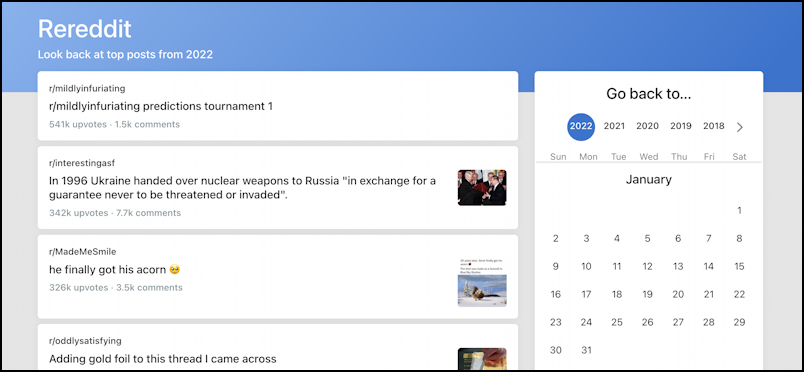The width and height of the screenshot is (804, 372).
Task: Pick January 26 in the calendar
Action: [648, 322]
